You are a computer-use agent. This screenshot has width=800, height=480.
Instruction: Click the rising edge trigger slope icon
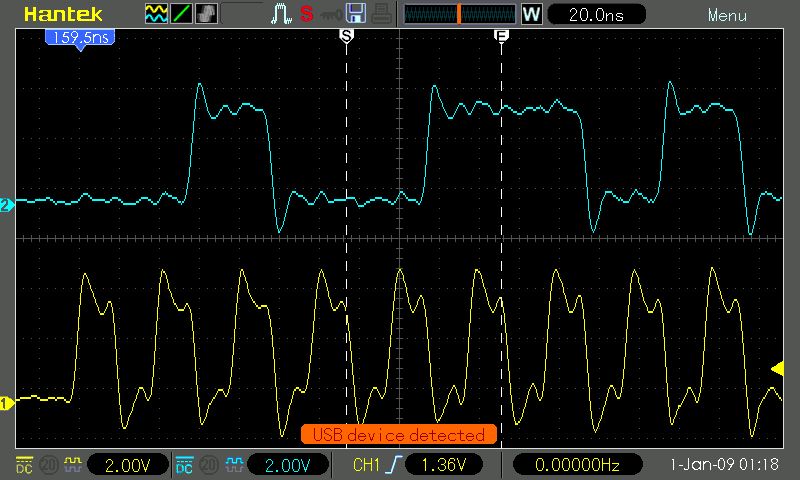(x=394, y=465)
